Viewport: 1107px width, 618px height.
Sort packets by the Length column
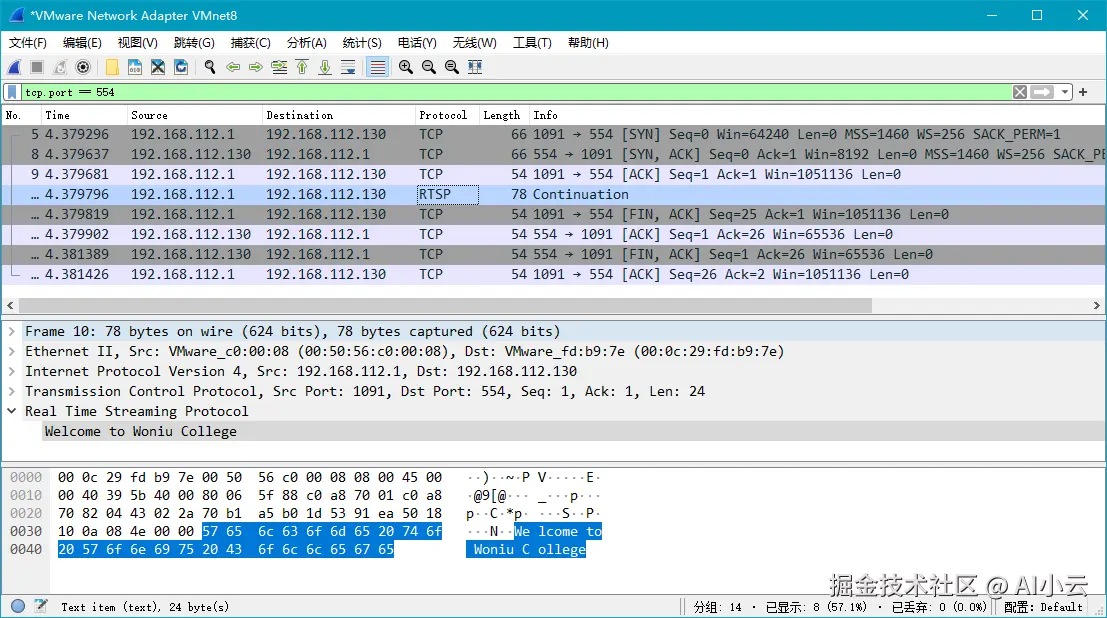pyautogui.click(x=504, y=115)
